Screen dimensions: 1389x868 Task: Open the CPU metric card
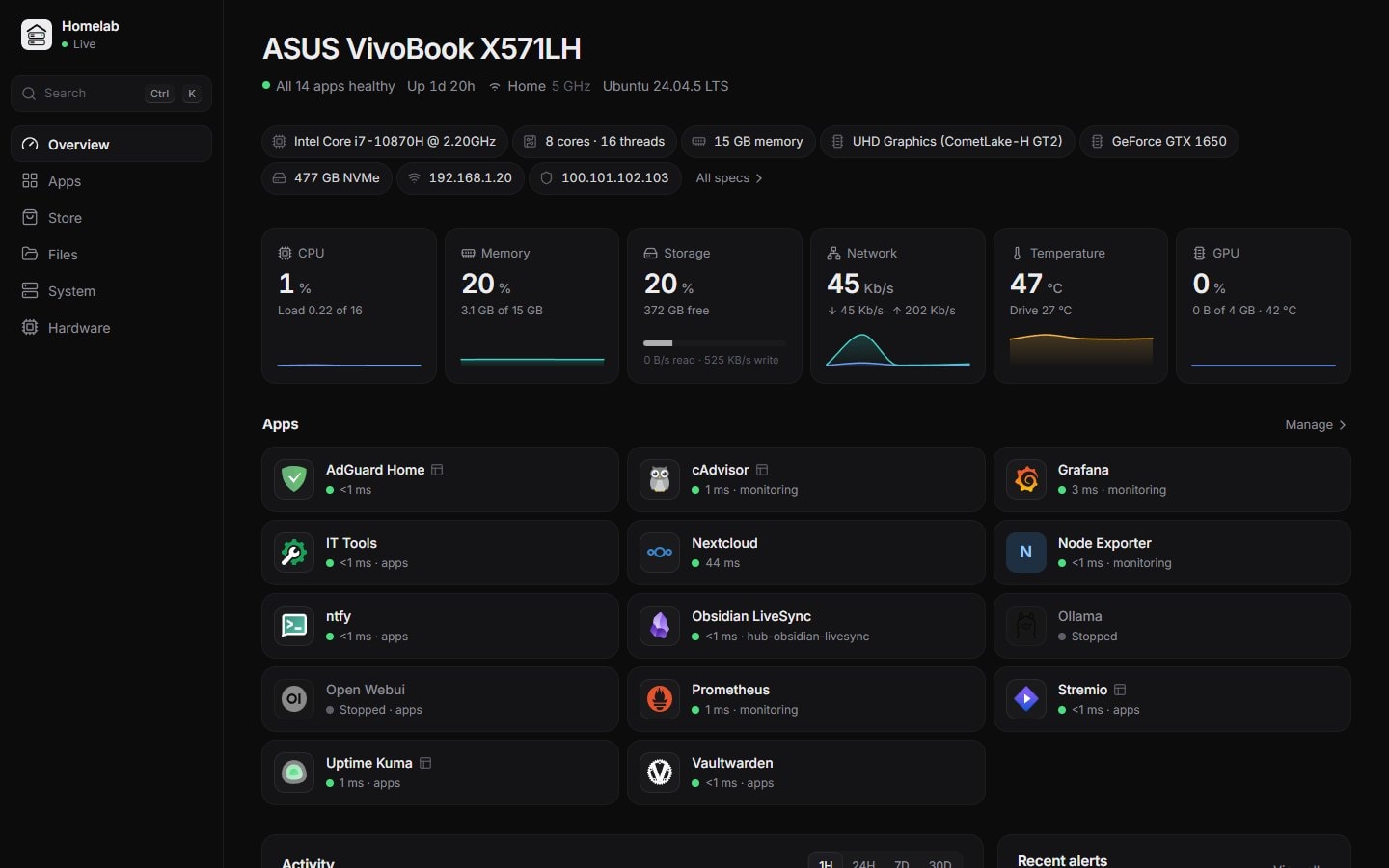click(x=349, y=306)
